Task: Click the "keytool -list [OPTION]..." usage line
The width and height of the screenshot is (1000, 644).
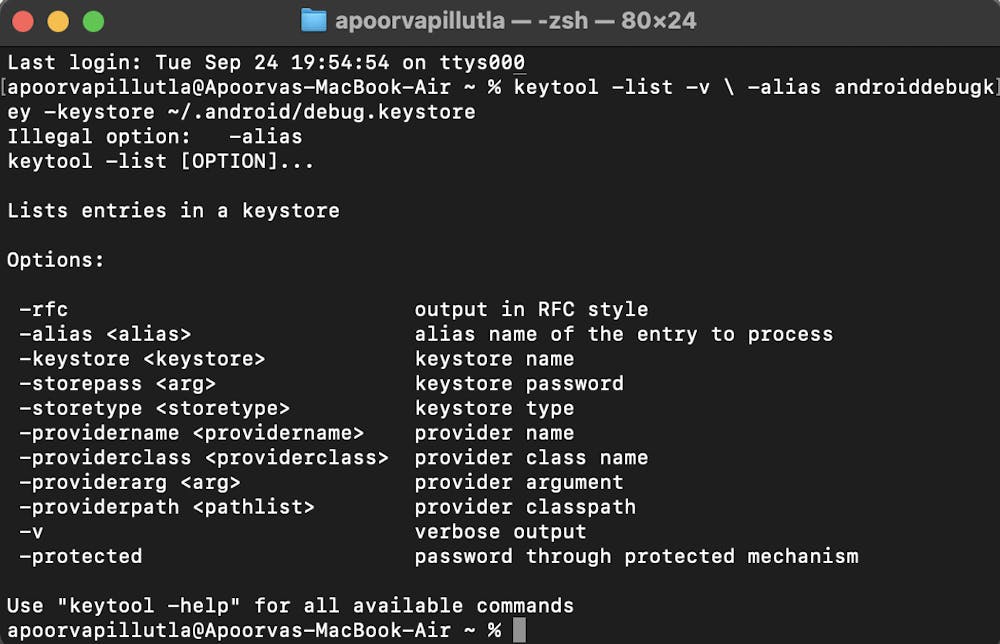Action: pyautogui.click(x=160, y=161)
